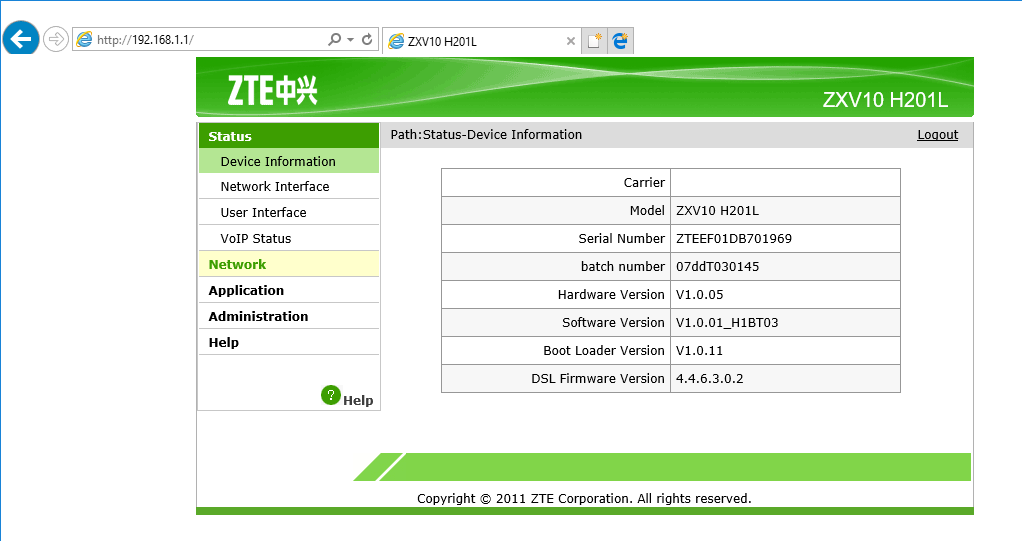Click the batch number value 07ddT030145

(x=718, y=267)
